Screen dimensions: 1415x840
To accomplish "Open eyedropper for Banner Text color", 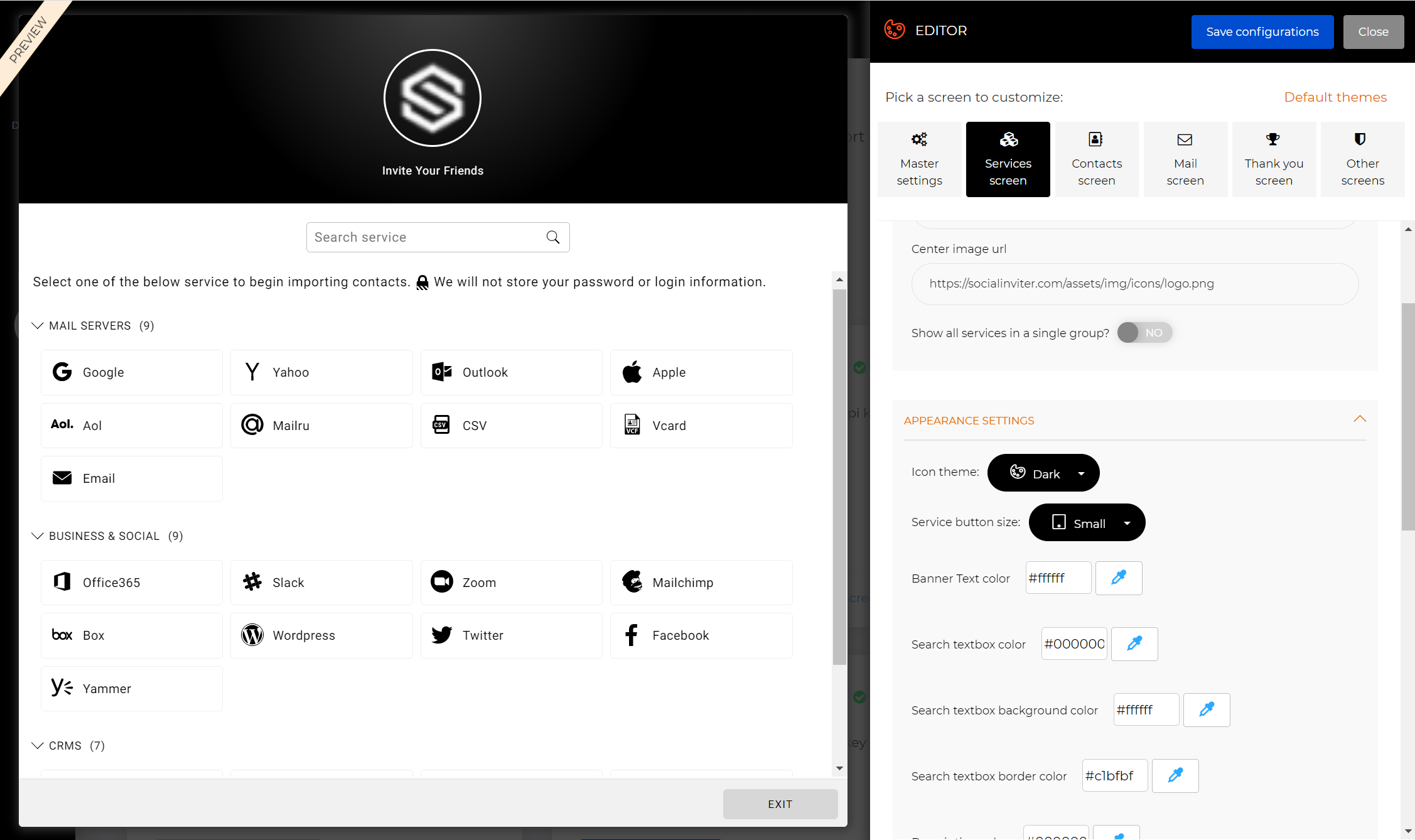I will [1119, 578].
